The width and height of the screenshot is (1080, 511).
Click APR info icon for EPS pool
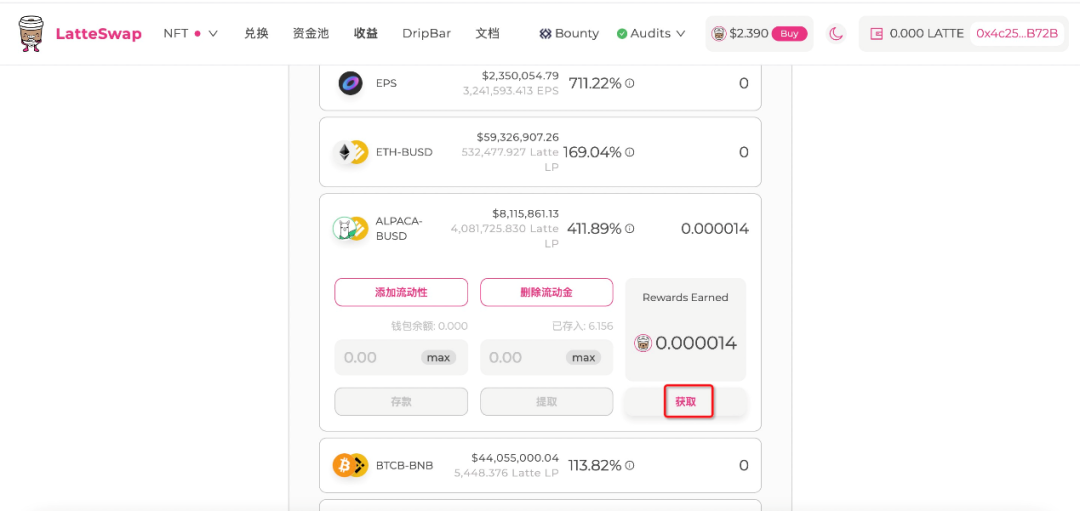coord(630,83)
